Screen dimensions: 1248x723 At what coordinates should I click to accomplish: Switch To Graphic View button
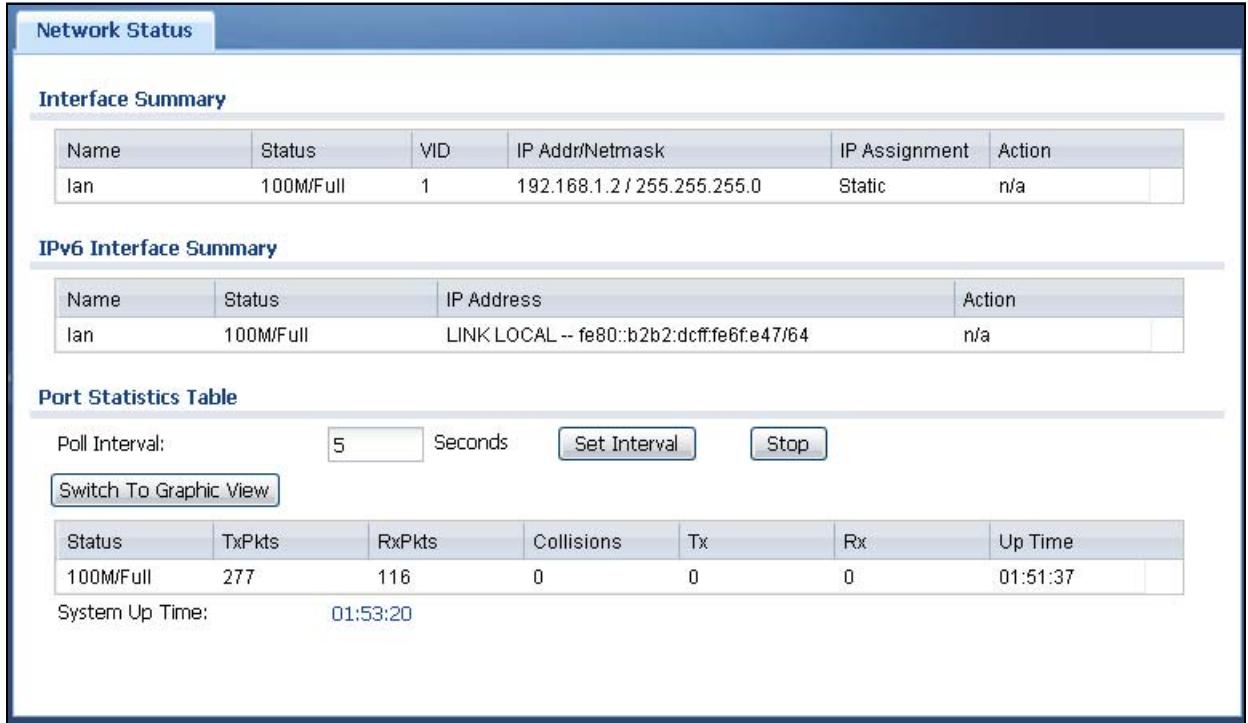coord(166,491)
